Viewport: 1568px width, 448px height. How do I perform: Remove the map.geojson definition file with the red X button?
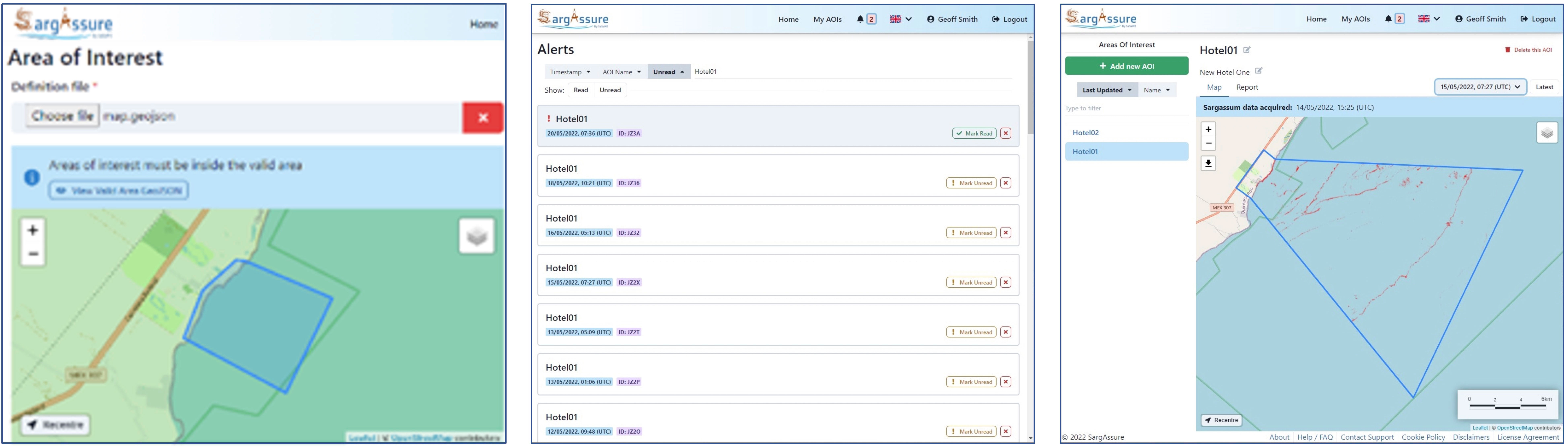tap(483, 117)
